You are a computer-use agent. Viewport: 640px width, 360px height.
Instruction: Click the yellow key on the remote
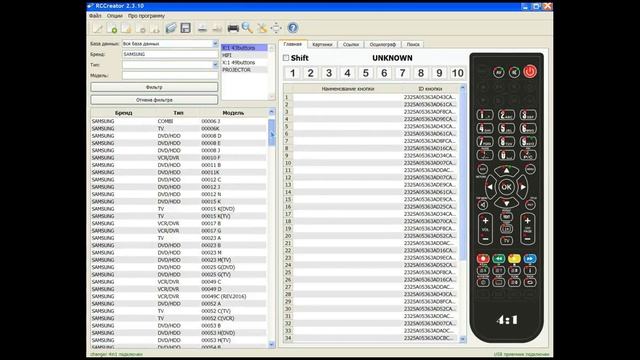click(514, 258)
